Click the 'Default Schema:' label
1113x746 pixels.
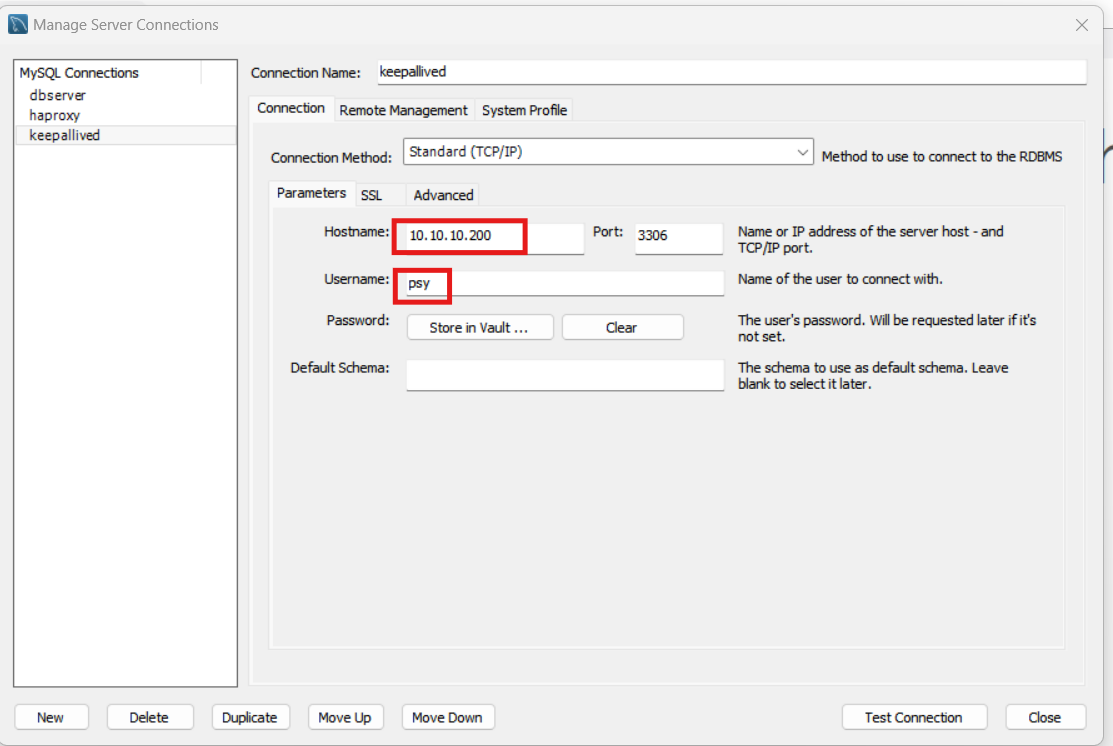click(339, 368)
